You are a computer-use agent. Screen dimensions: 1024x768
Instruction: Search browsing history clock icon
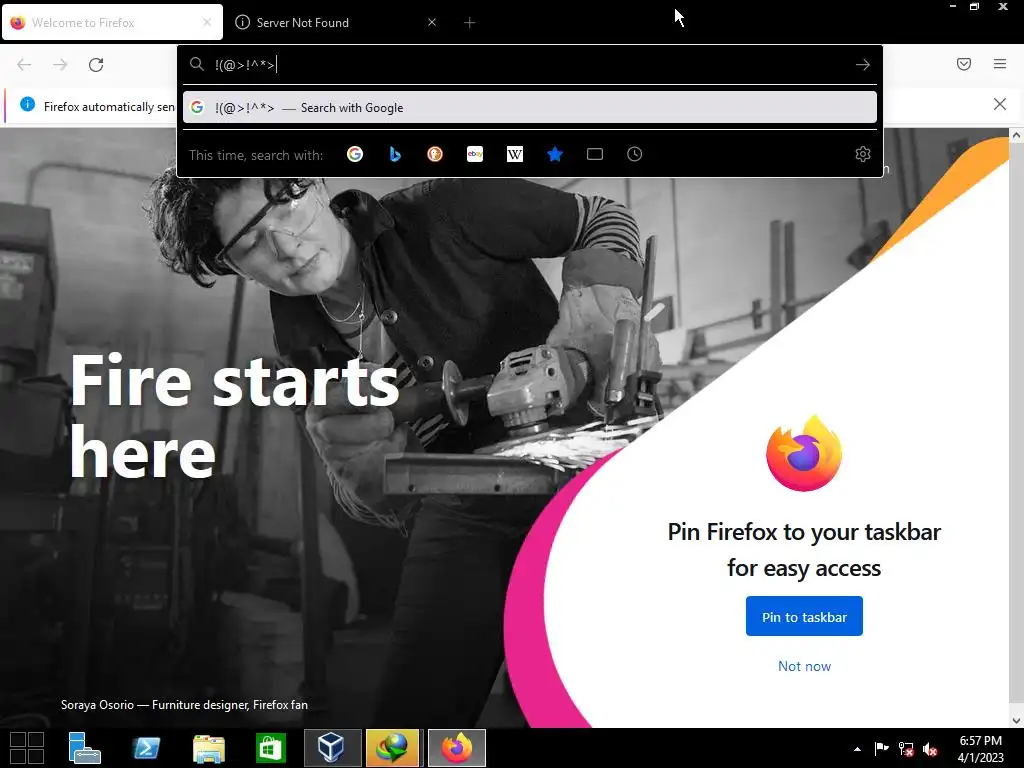click(x=634, y=154)
